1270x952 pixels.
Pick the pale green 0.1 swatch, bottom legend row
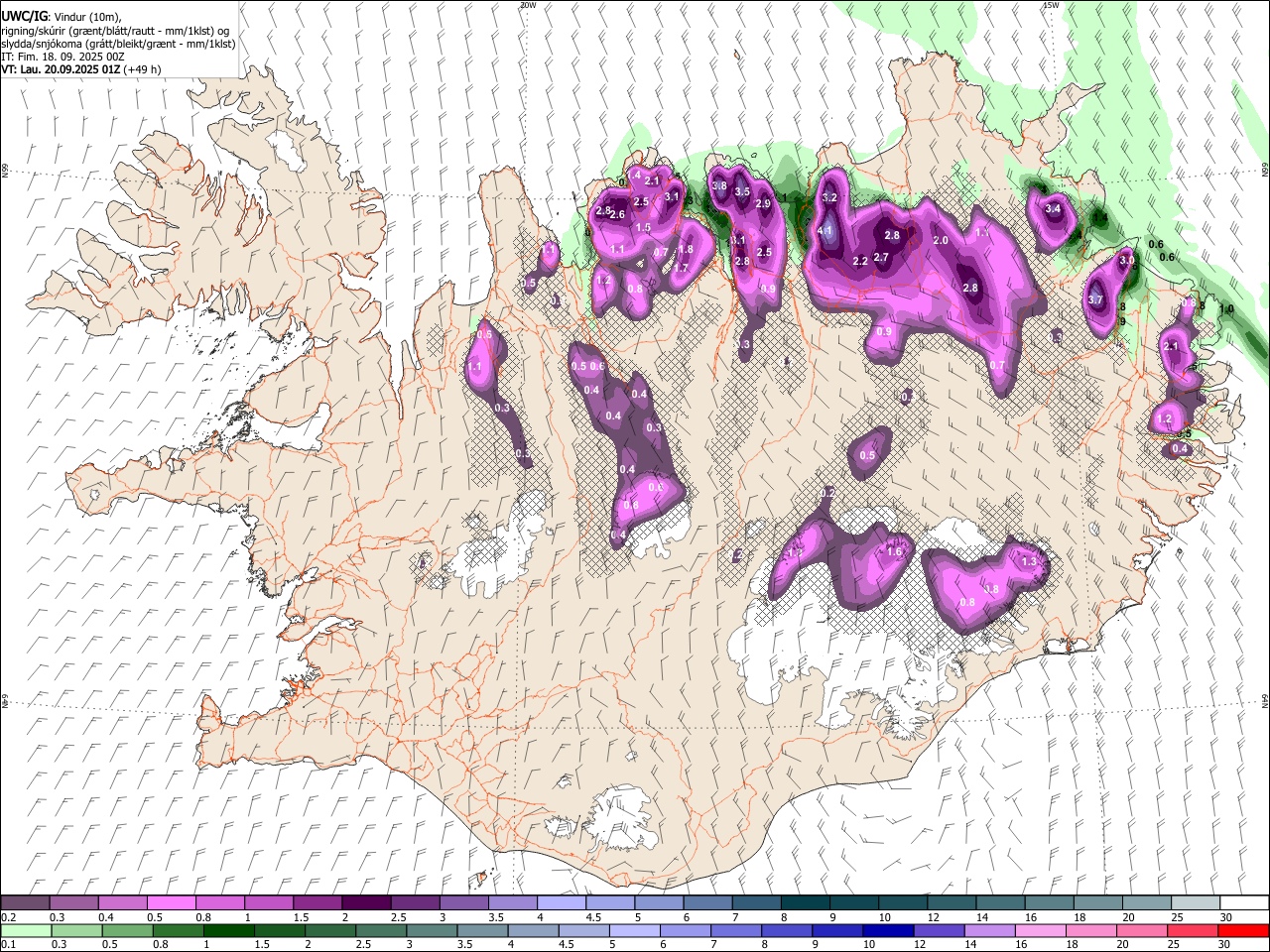tap(25, 930)
